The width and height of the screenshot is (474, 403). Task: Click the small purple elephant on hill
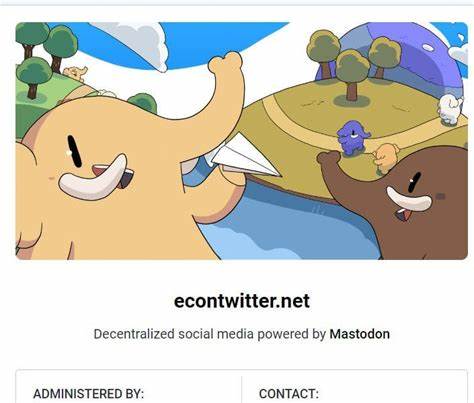click(x=353, y=138)
